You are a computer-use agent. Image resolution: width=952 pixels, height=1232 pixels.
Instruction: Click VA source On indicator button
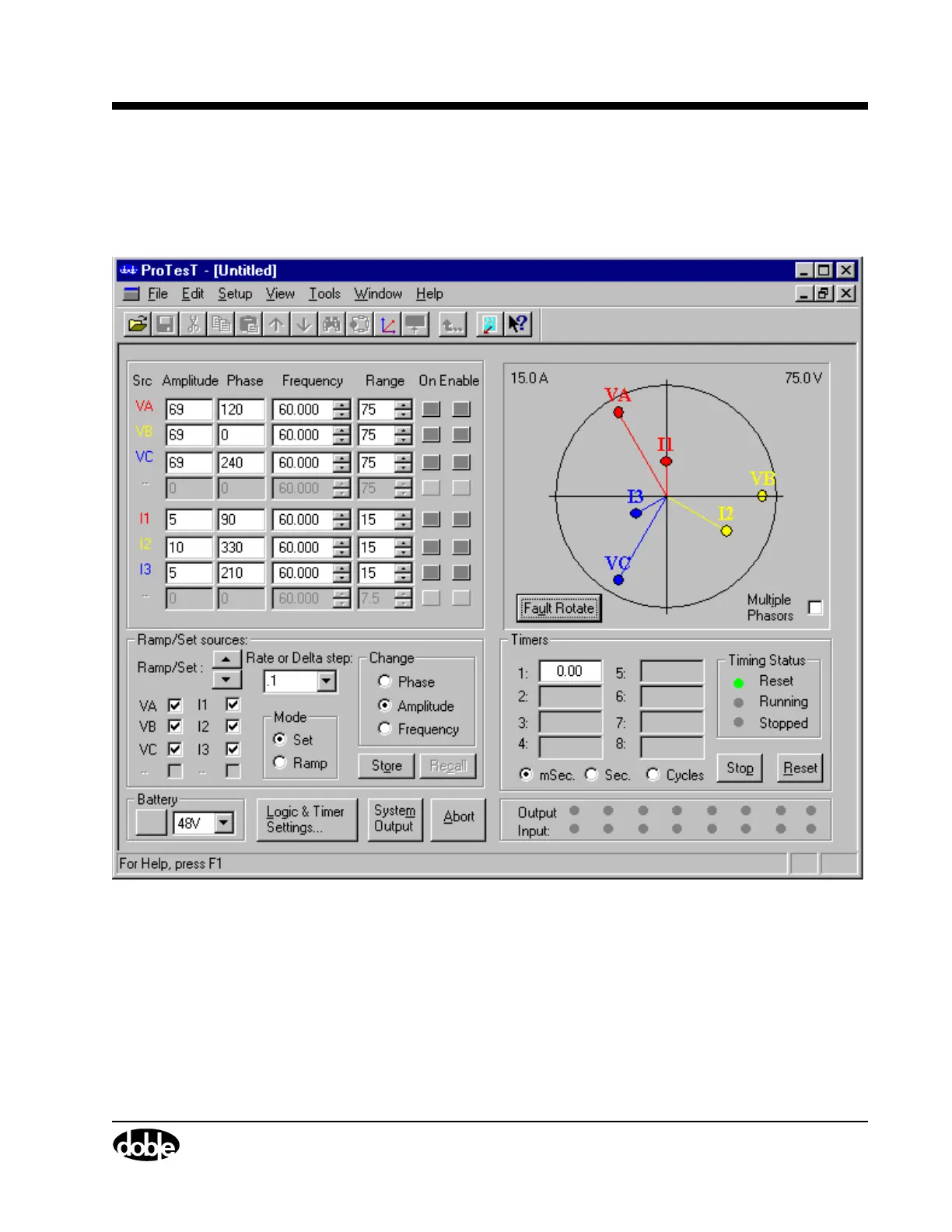[432, 409]
